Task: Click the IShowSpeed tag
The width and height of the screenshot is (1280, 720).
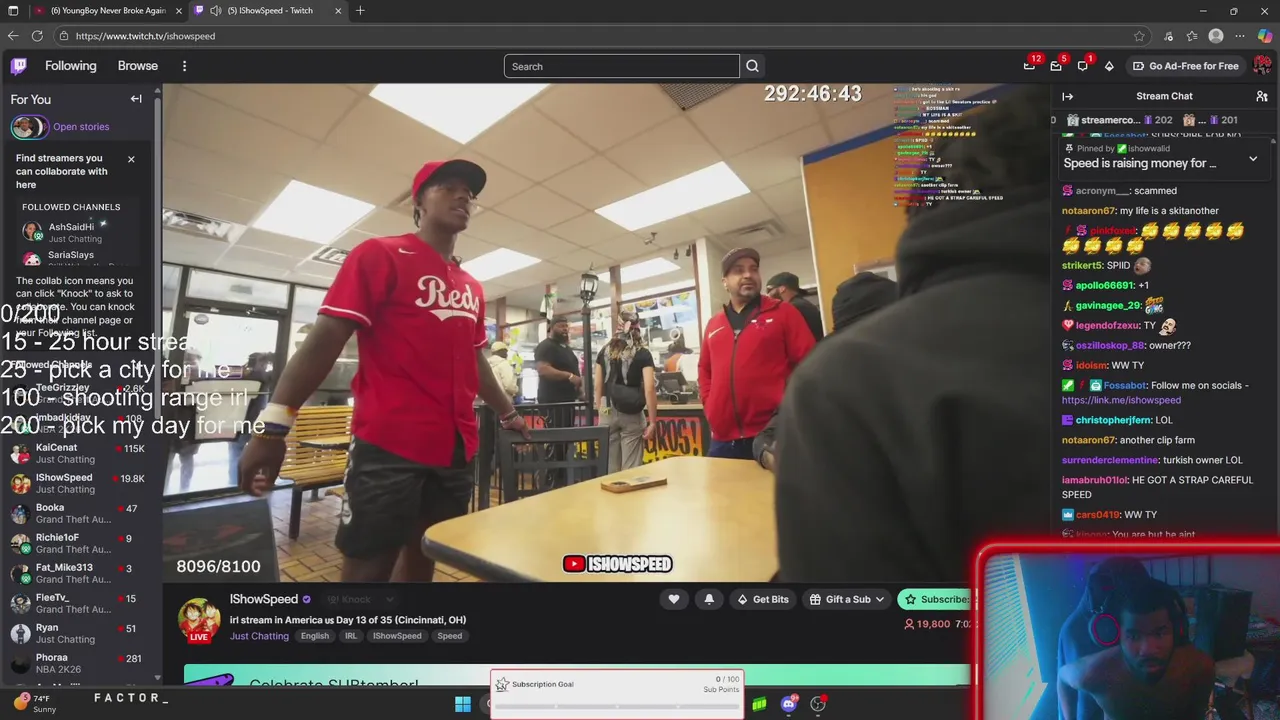Action: [x=397, y=636]
